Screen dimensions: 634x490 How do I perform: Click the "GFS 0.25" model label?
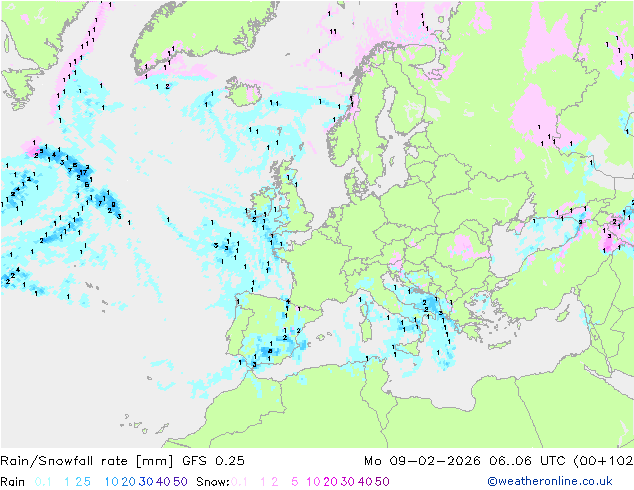(x=213, y=461)
